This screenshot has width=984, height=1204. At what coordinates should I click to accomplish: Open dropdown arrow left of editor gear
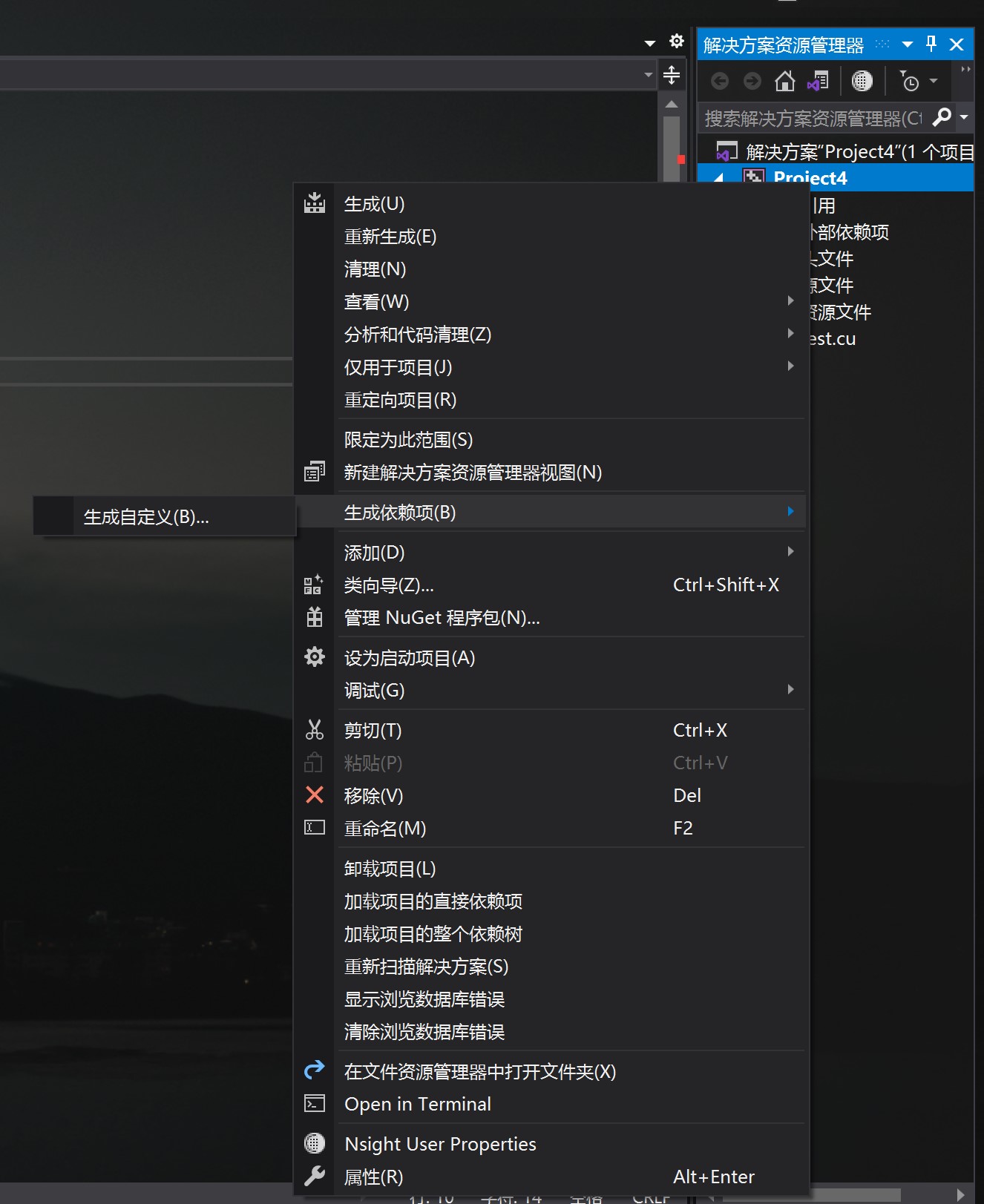click(650, 43)
